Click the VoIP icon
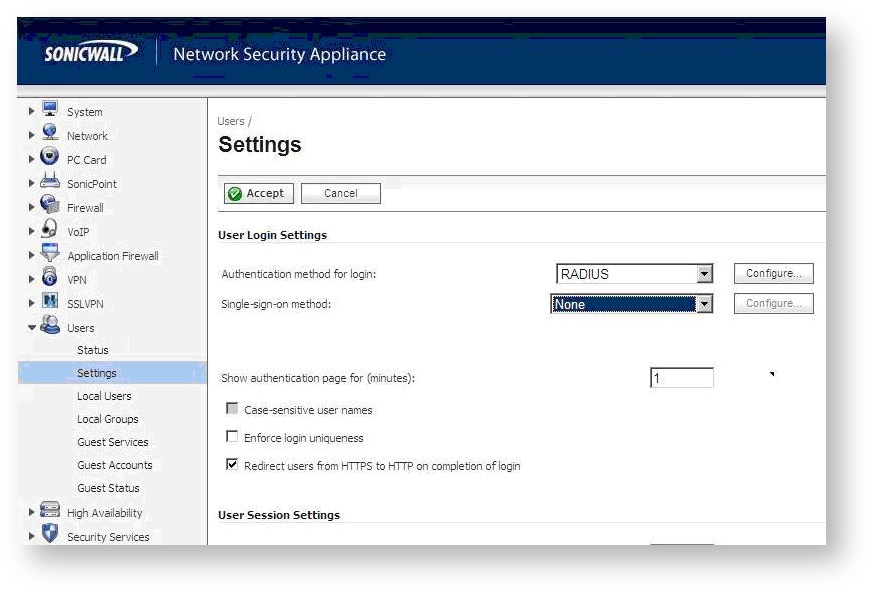The image size is (874, 593). coord(50,230)
